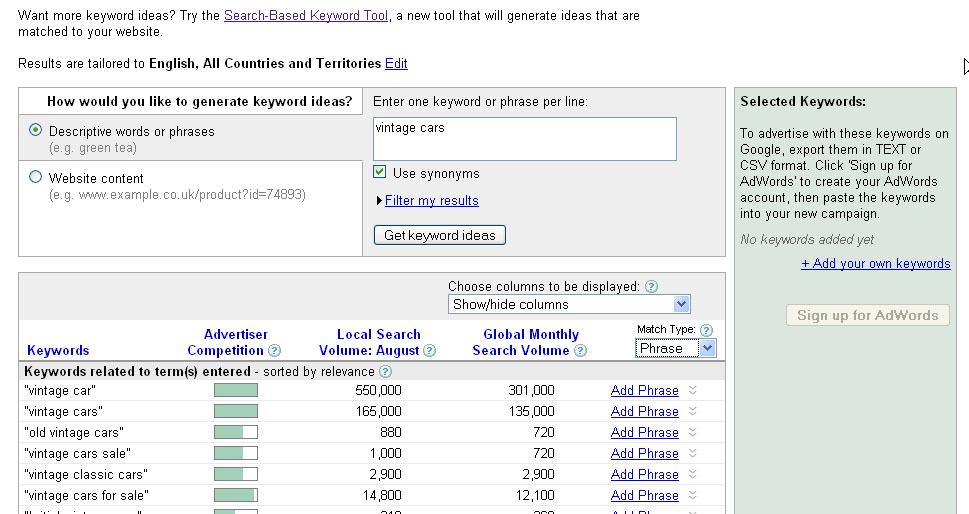Select Website content radio button
The width and height of the screenshot is (969, 514).
(36, 177)
